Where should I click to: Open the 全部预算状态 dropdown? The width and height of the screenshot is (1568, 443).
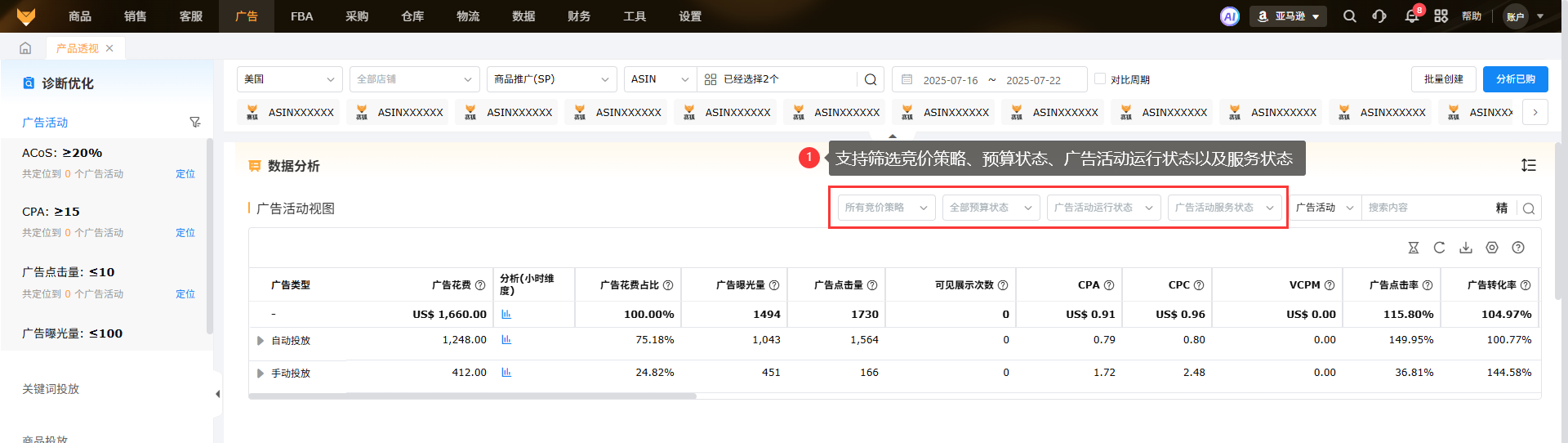tap(991, 208)
